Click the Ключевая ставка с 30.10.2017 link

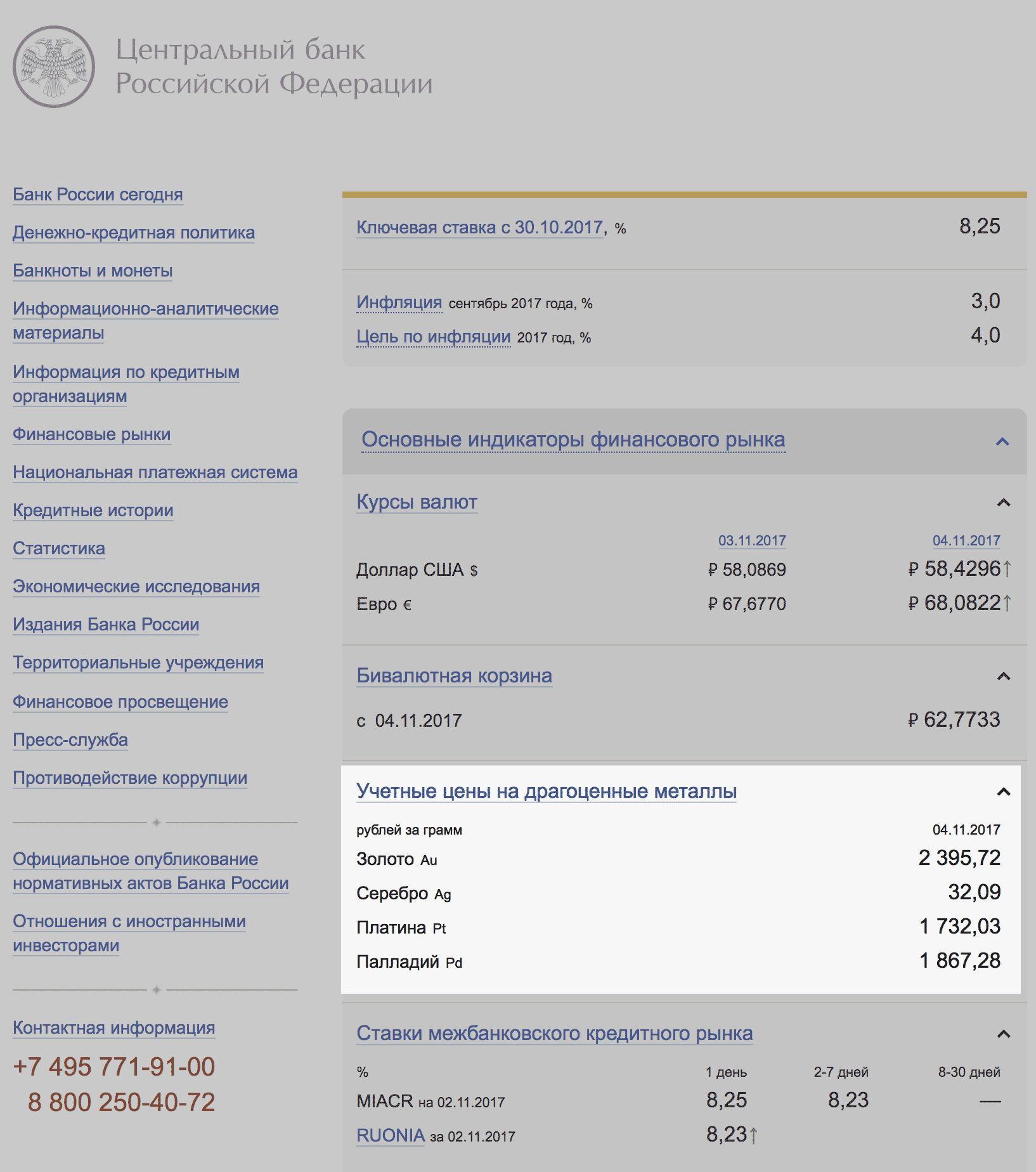479,228
